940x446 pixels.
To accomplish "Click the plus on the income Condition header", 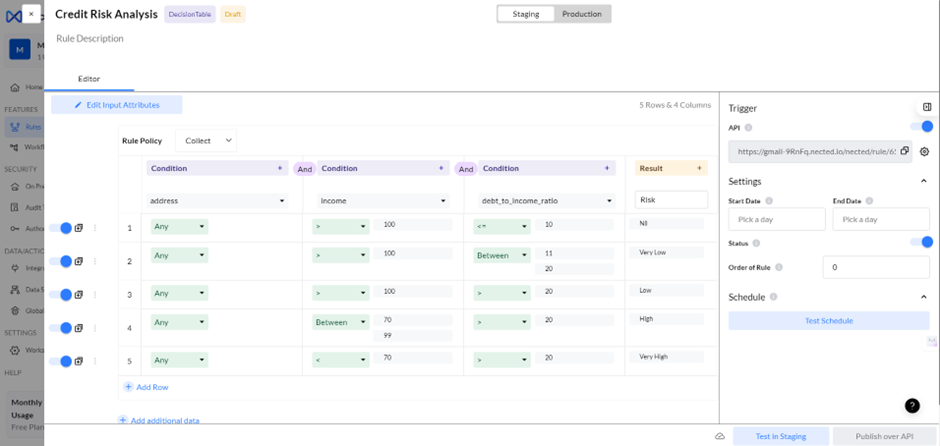I will tap(441, 168).
